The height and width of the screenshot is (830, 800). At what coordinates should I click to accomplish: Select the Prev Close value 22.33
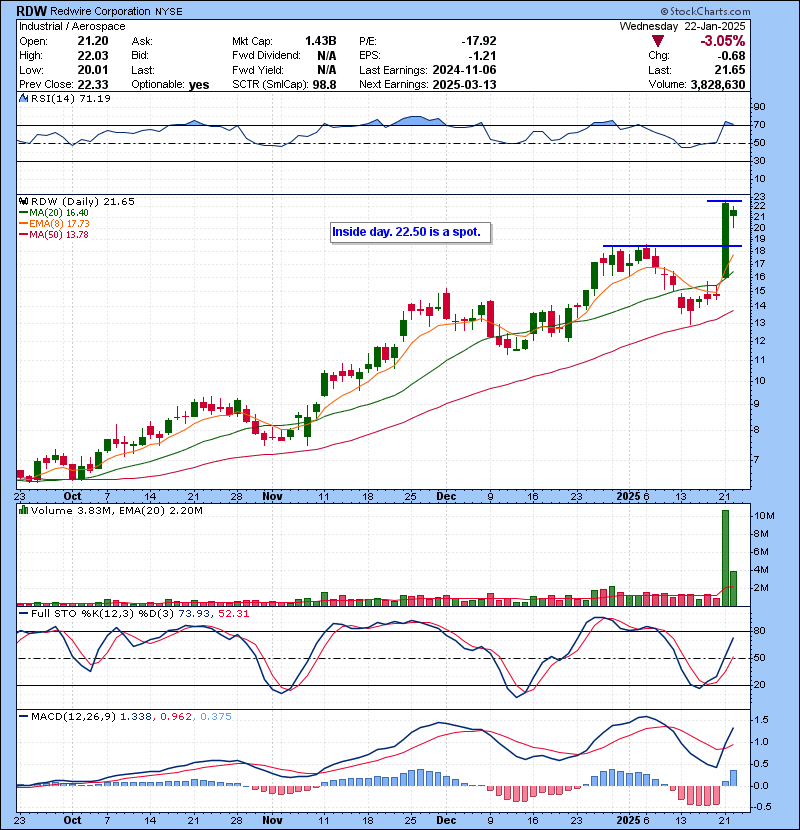pos(93,84)
